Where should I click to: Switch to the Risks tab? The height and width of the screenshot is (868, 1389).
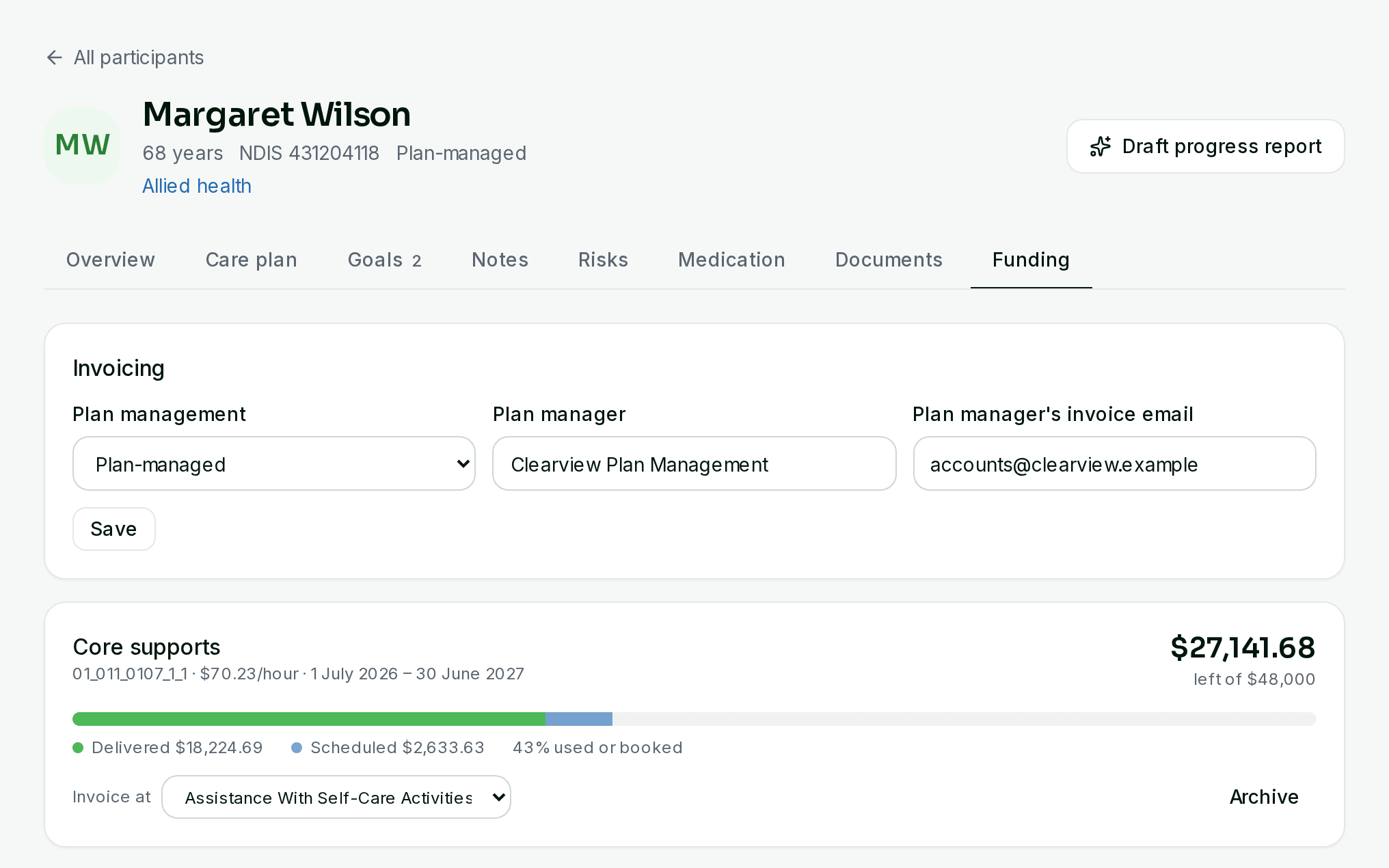pos(603,260)
